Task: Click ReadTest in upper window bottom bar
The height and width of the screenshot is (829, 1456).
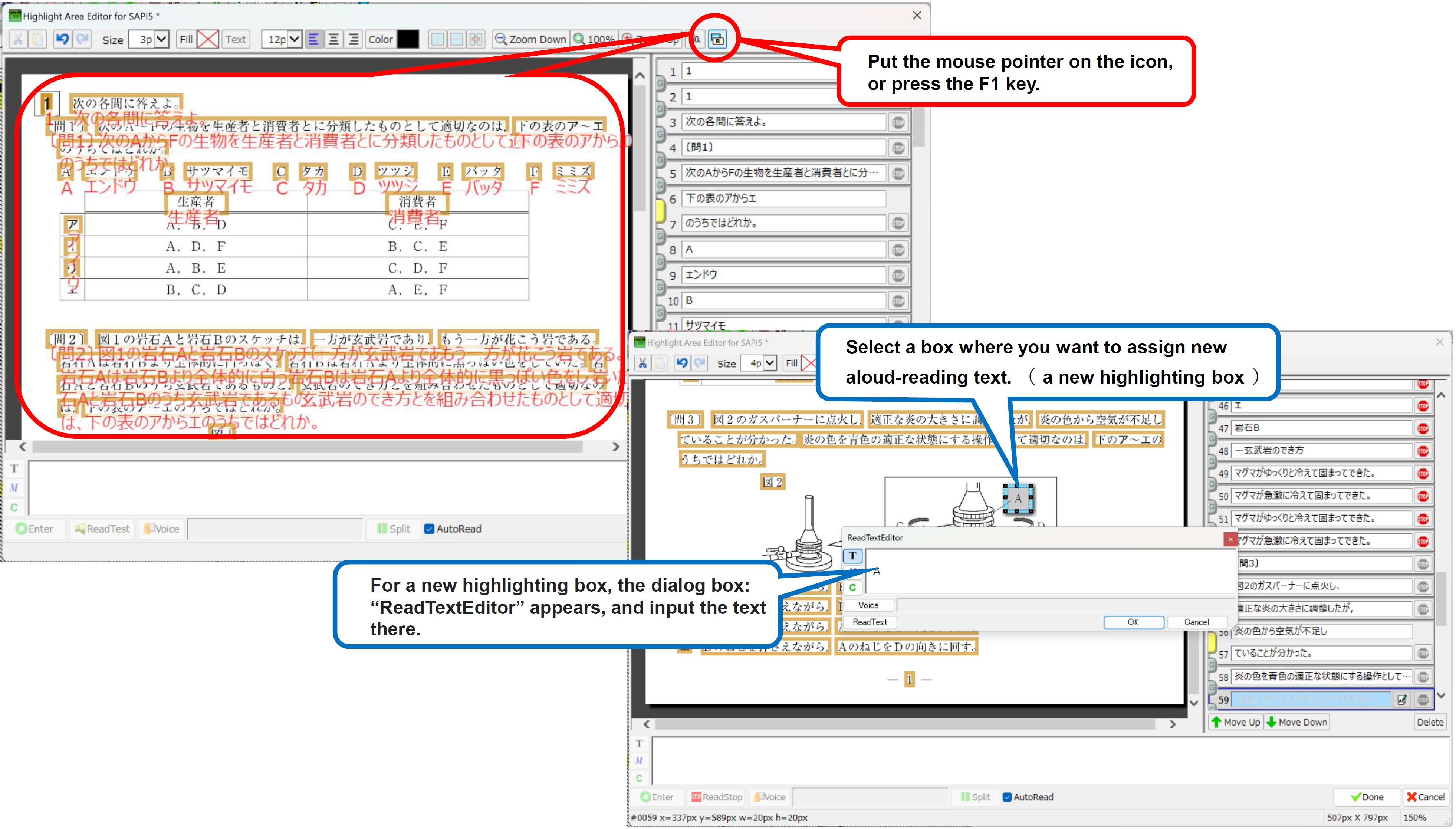Action: pos(102,529)
